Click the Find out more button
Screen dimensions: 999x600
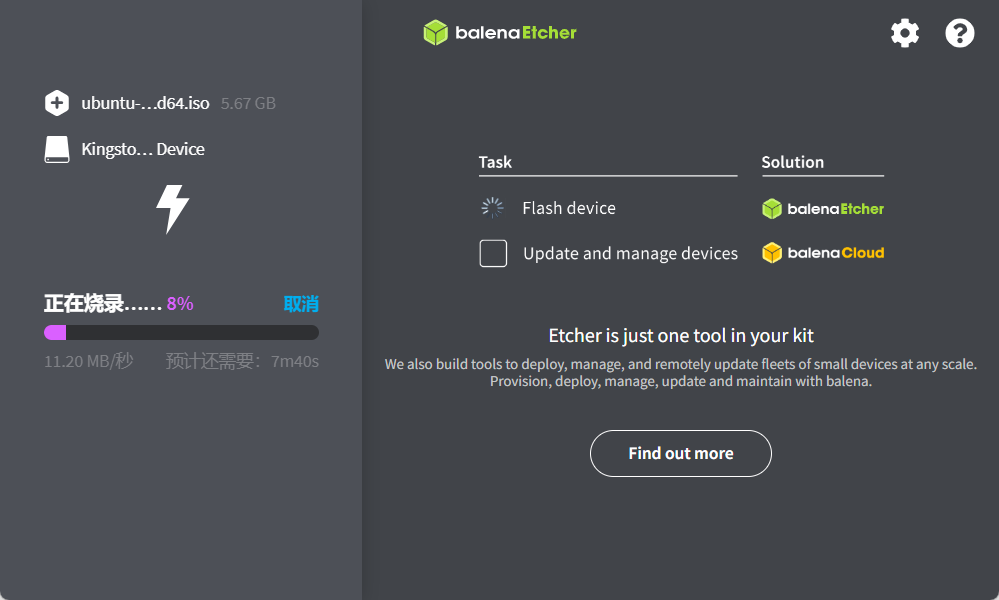[x=680, y=454]
